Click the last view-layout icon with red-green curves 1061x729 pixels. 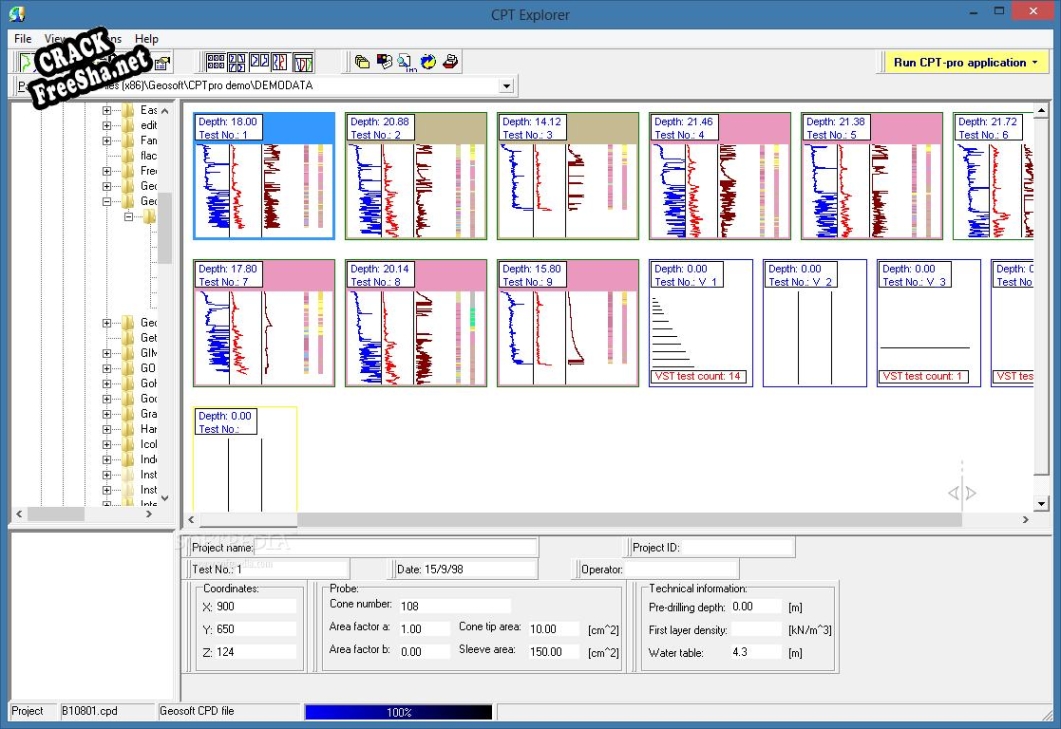point(303,62)
